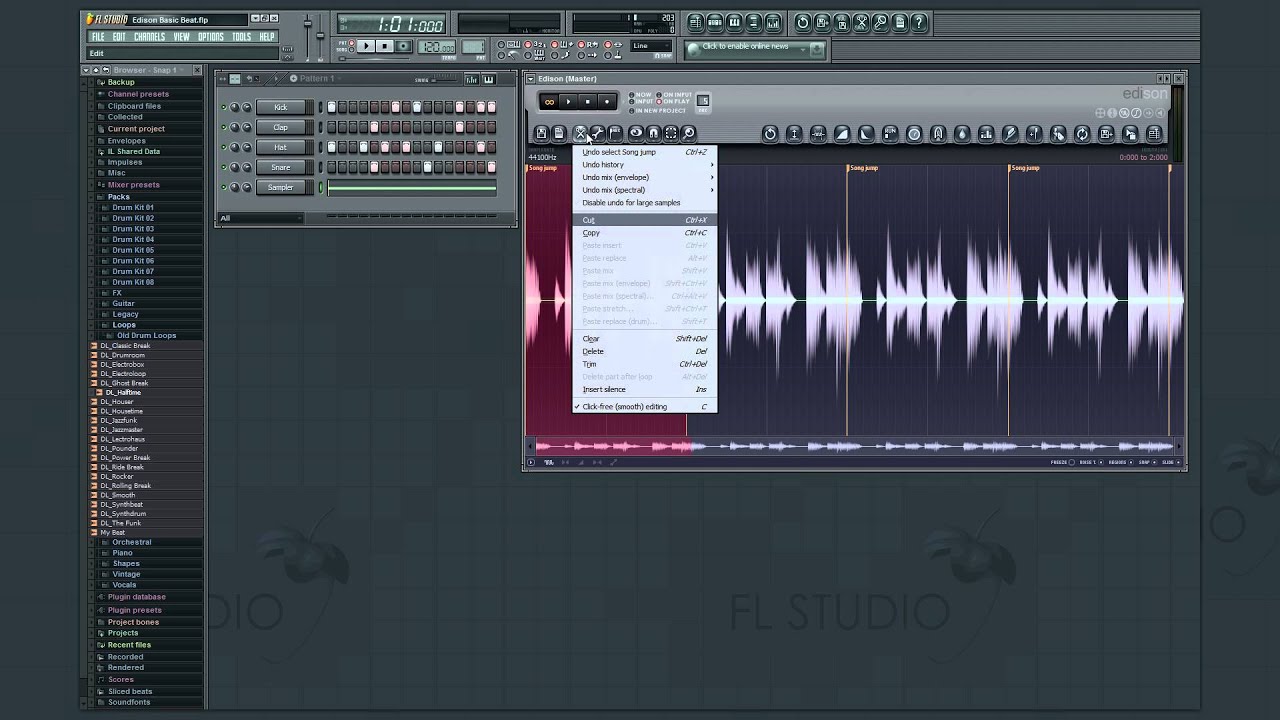This screenshot has width=1280, height=720.
Task: Click the Edison scissors edit menu icon
Action: [x=579, y=133]
